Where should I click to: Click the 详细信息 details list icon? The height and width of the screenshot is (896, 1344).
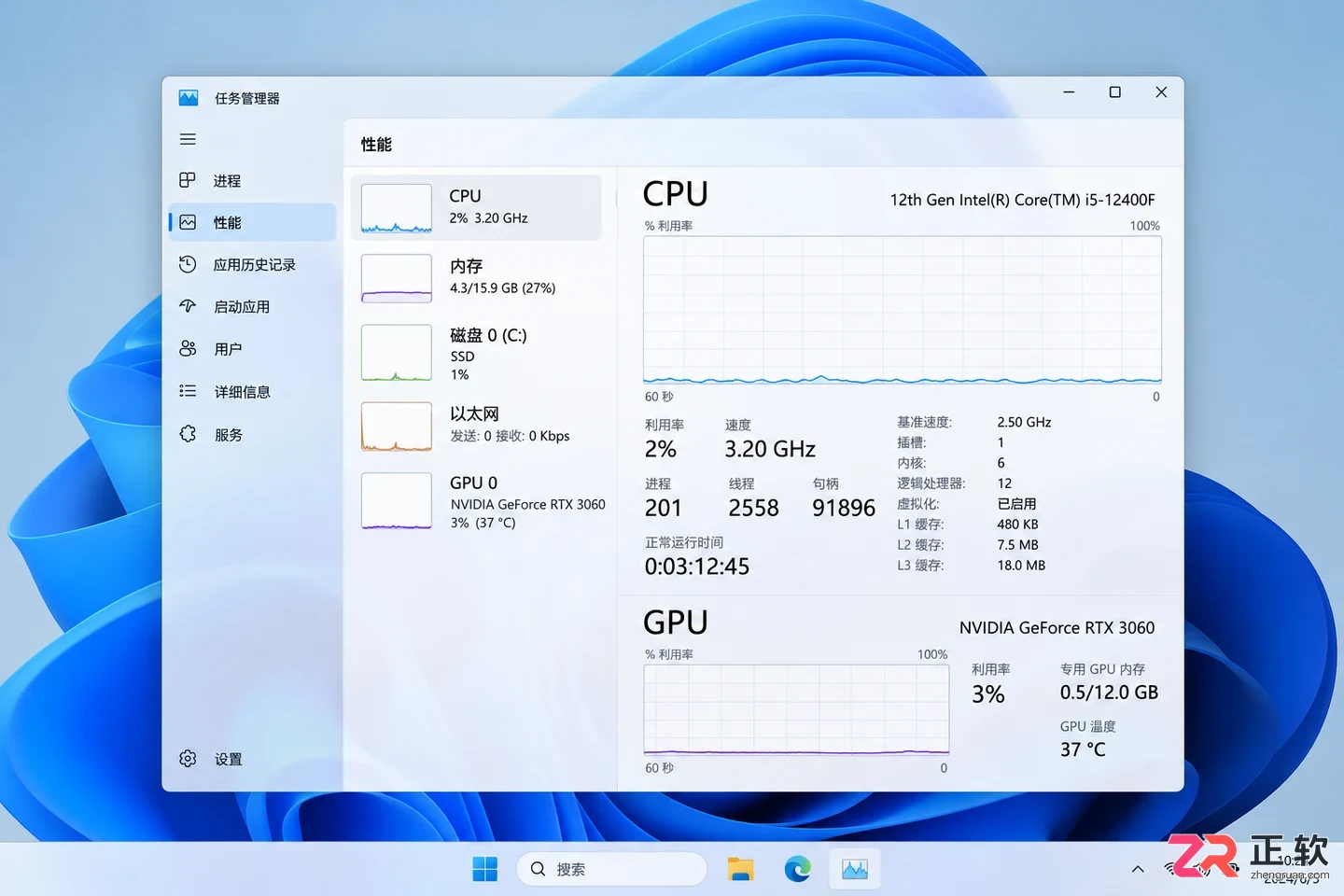click(188, 391)
